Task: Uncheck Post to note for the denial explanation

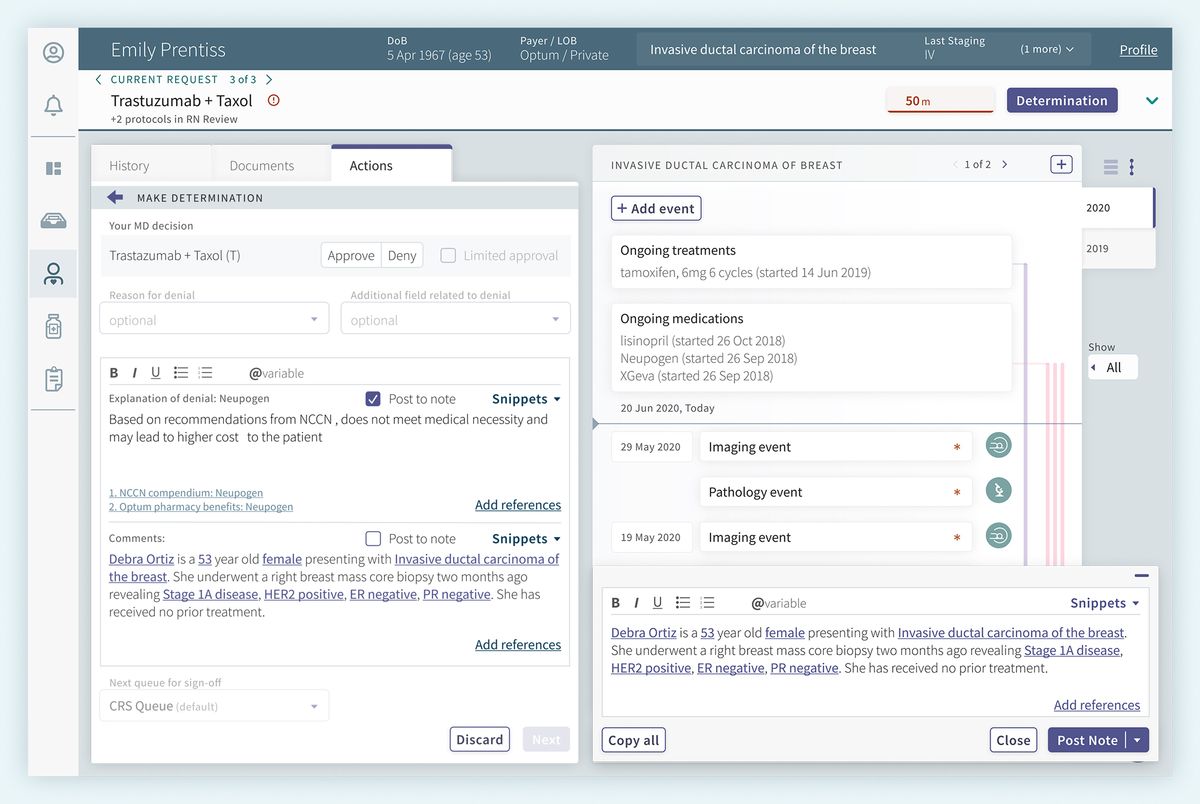Action: point(373,398)
